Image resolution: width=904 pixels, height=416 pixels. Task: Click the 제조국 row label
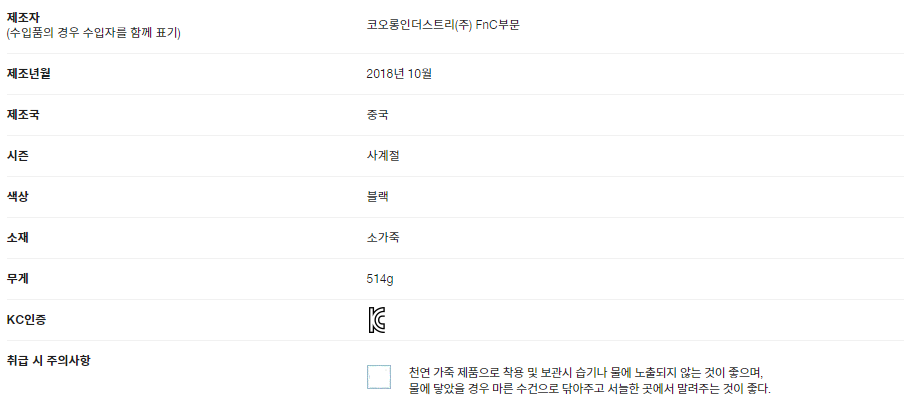[x=23, y=114]
